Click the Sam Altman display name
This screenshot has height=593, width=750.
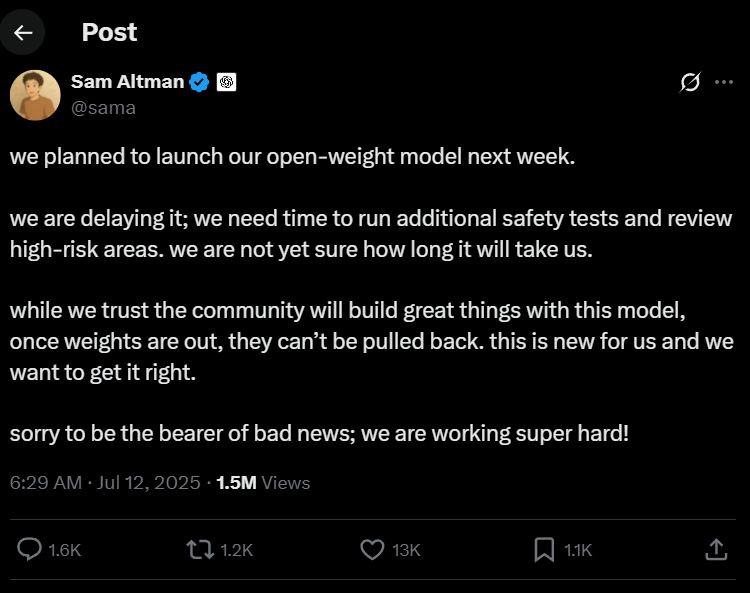(127, 82)
